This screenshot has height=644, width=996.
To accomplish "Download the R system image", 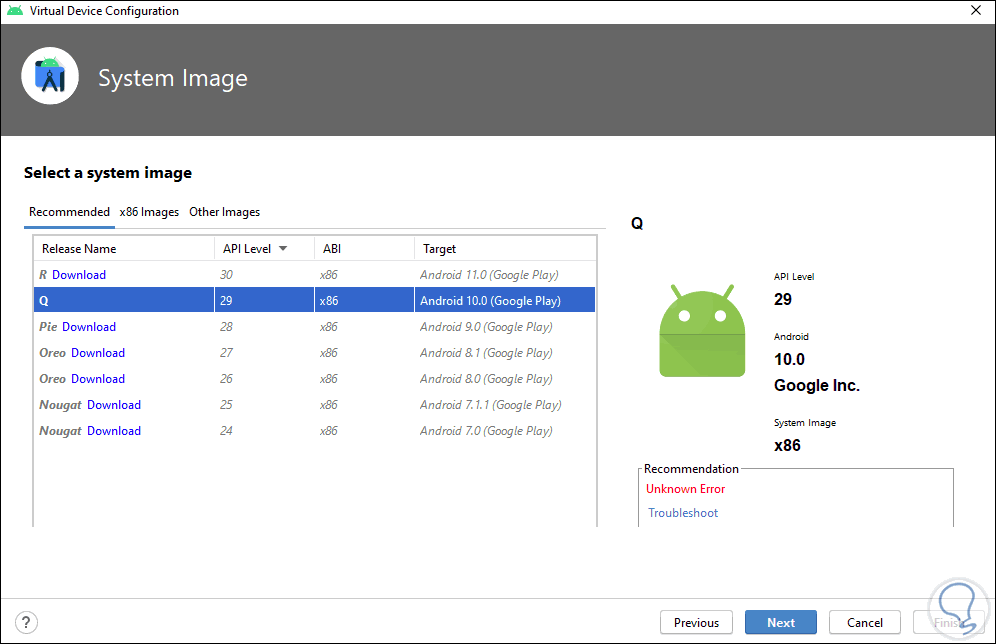I will click(79, 275).
